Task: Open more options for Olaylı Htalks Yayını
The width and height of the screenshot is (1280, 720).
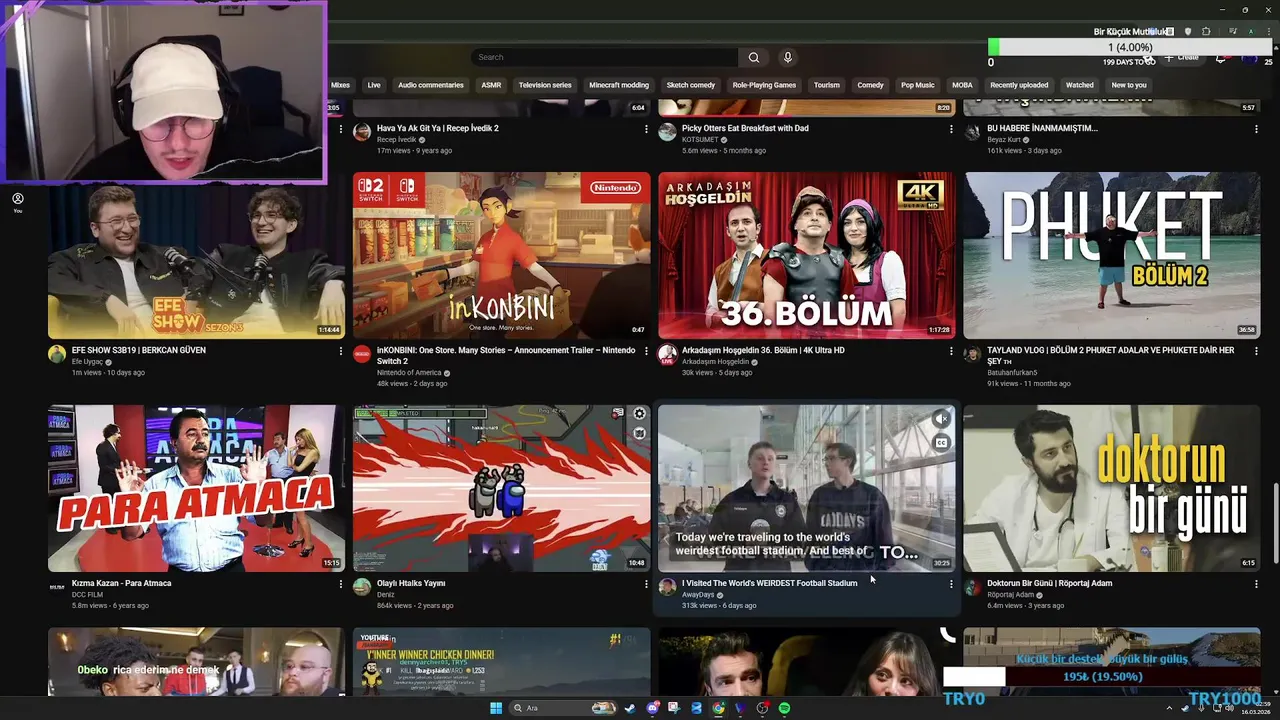Action: click(646, 584)
